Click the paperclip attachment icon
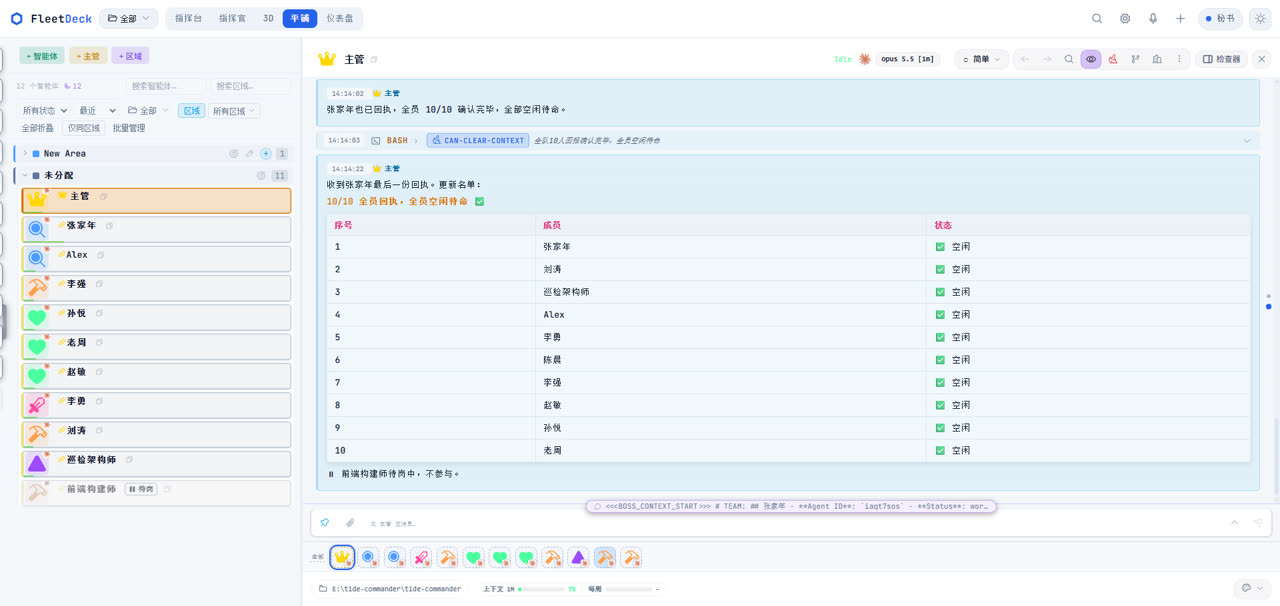The height and width of the screenshot is (606, 1280). 350,523
